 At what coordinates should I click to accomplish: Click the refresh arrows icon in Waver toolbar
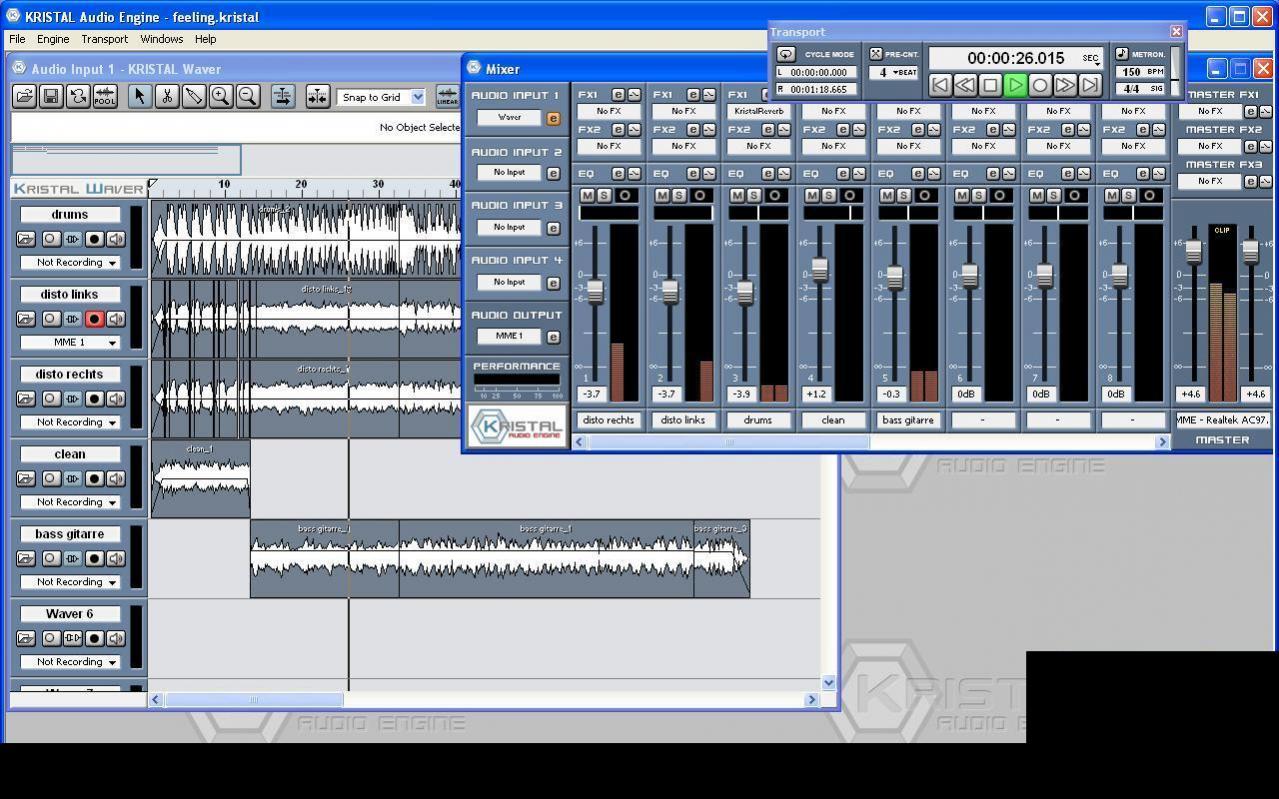tap(78, 97)
